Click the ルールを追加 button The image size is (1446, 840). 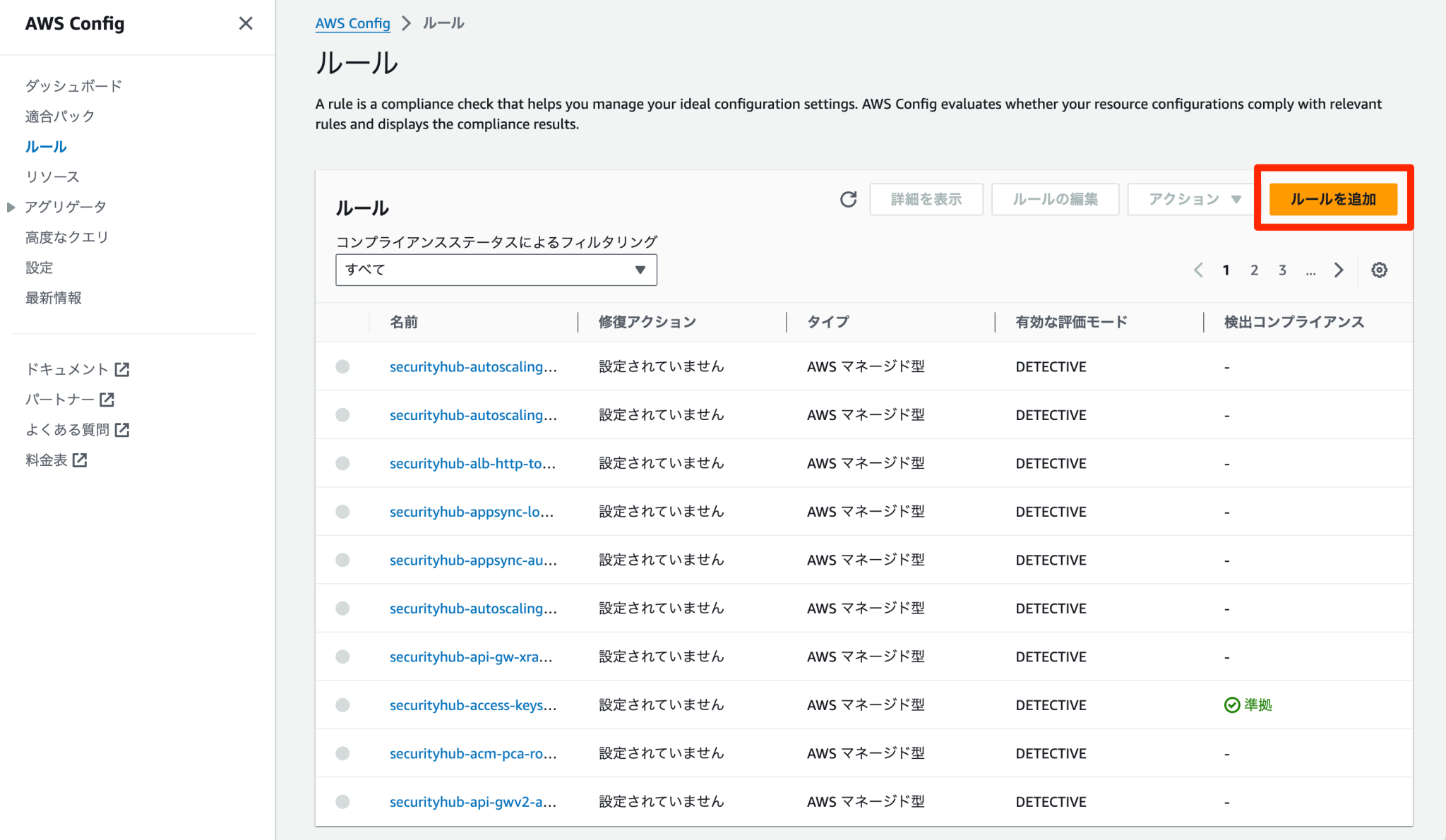click(1333, 199)
